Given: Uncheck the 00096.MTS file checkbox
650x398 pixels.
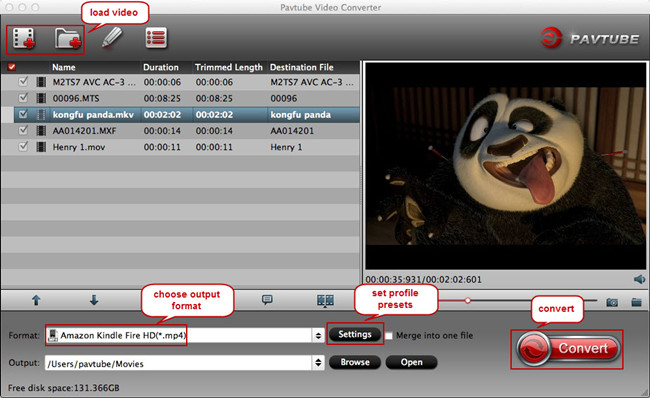Looking at the screenshot, I should (23, 98).
